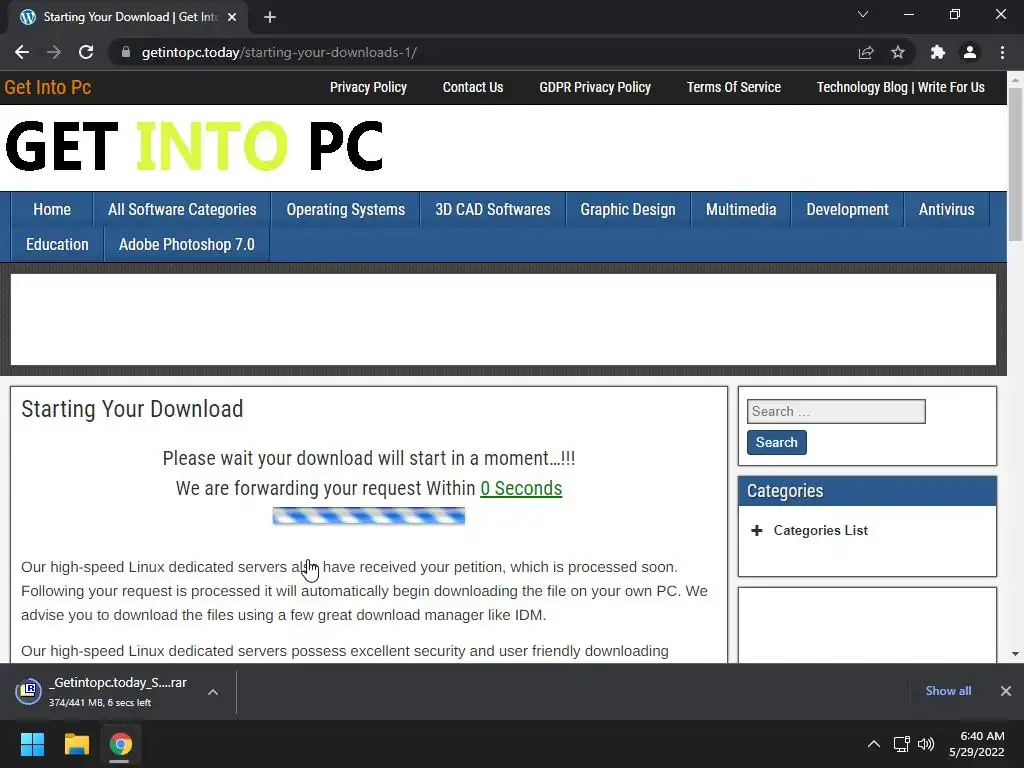Go to the Home menu item

tap(52, 210)
